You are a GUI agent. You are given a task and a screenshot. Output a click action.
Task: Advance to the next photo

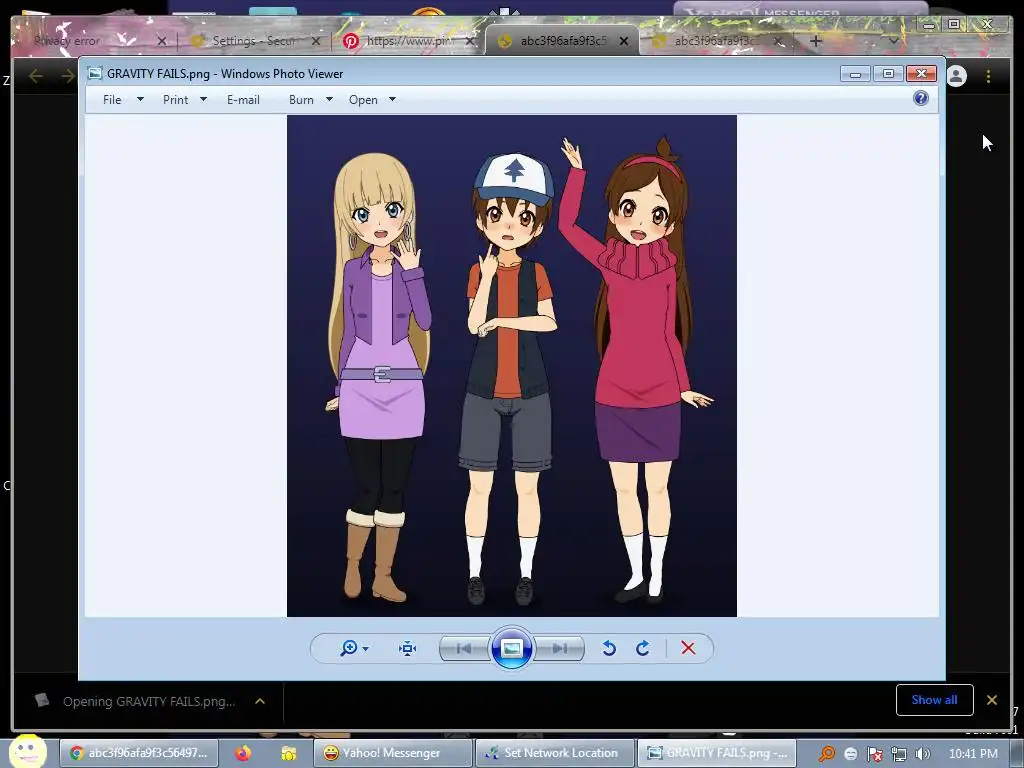click(559, 648)
